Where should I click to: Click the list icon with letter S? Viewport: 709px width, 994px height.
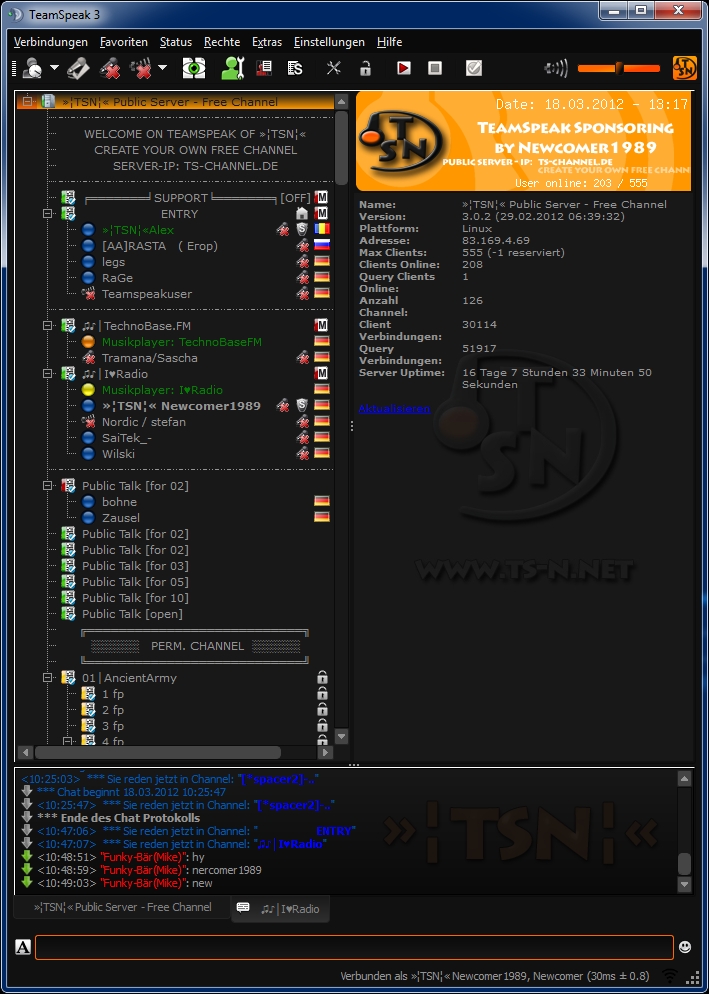pos(295,68)
